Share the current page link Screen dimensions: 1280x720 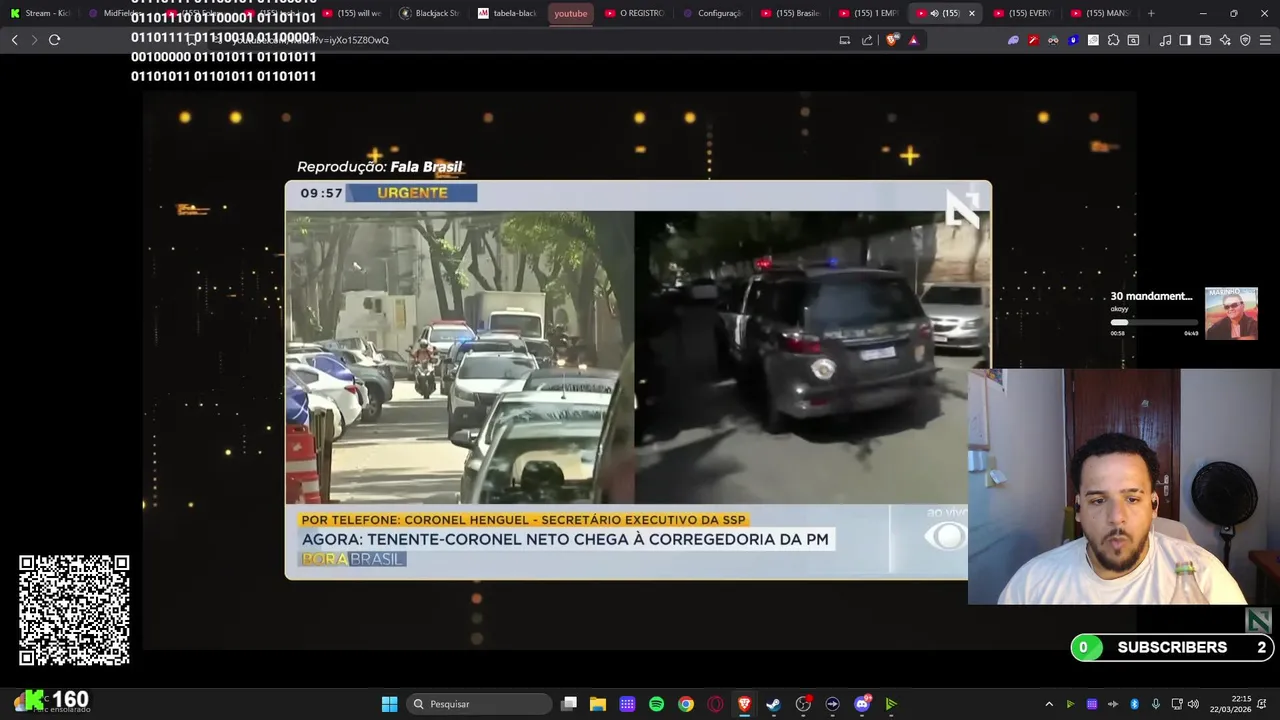(867, 40)
